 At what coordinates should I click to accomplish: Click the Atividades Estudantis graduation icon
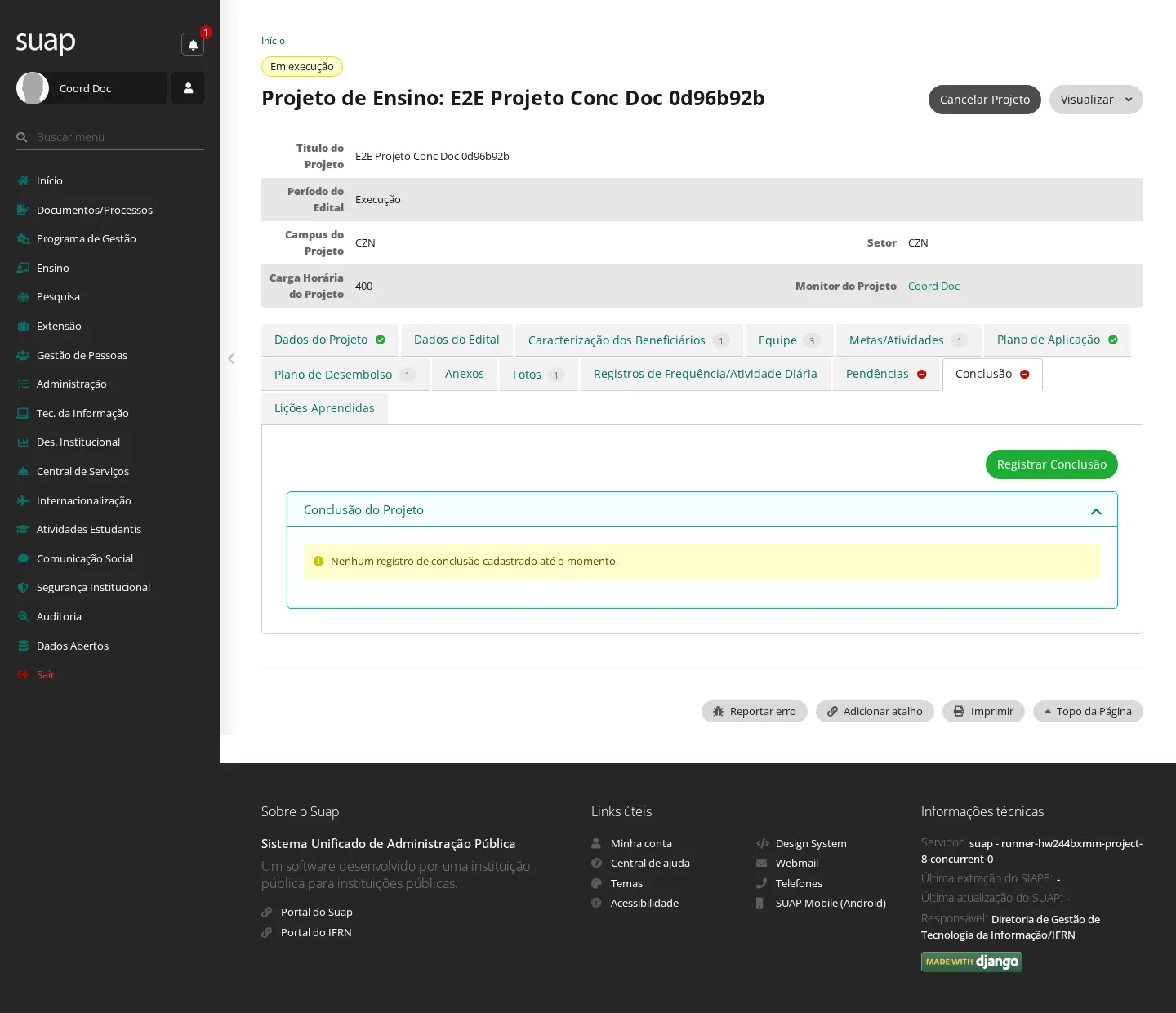click(x=23, y=529)
